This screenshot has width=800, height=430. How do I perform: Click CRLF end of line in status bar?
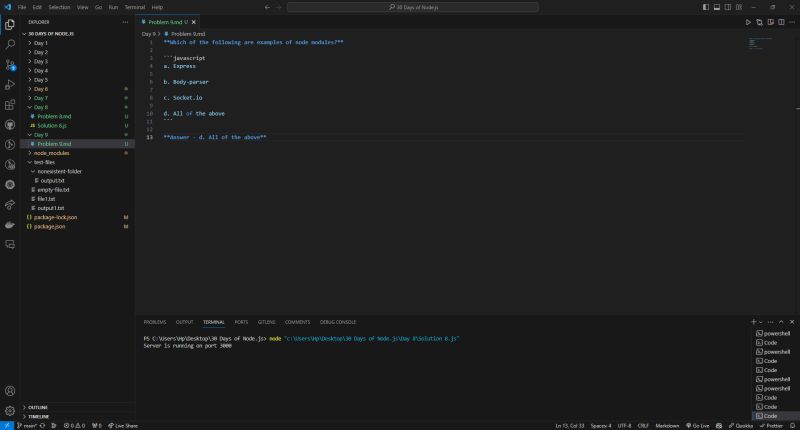643,425
